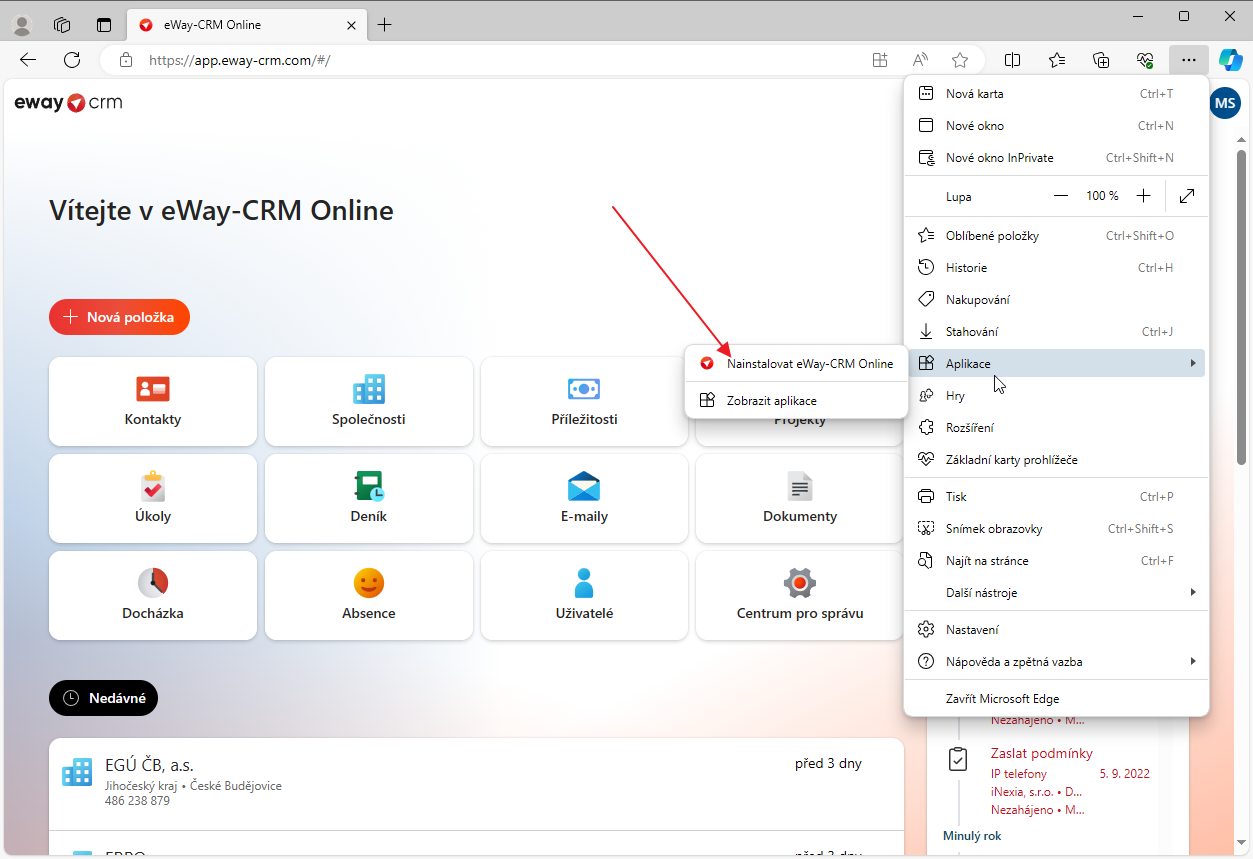Expand the Aplikace submenu
The image size is (1253, 859).
(1056, 364)
